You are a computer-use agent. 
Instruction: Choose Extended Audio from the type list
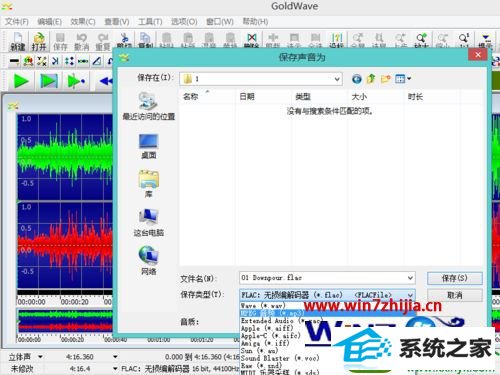point(282,321)
